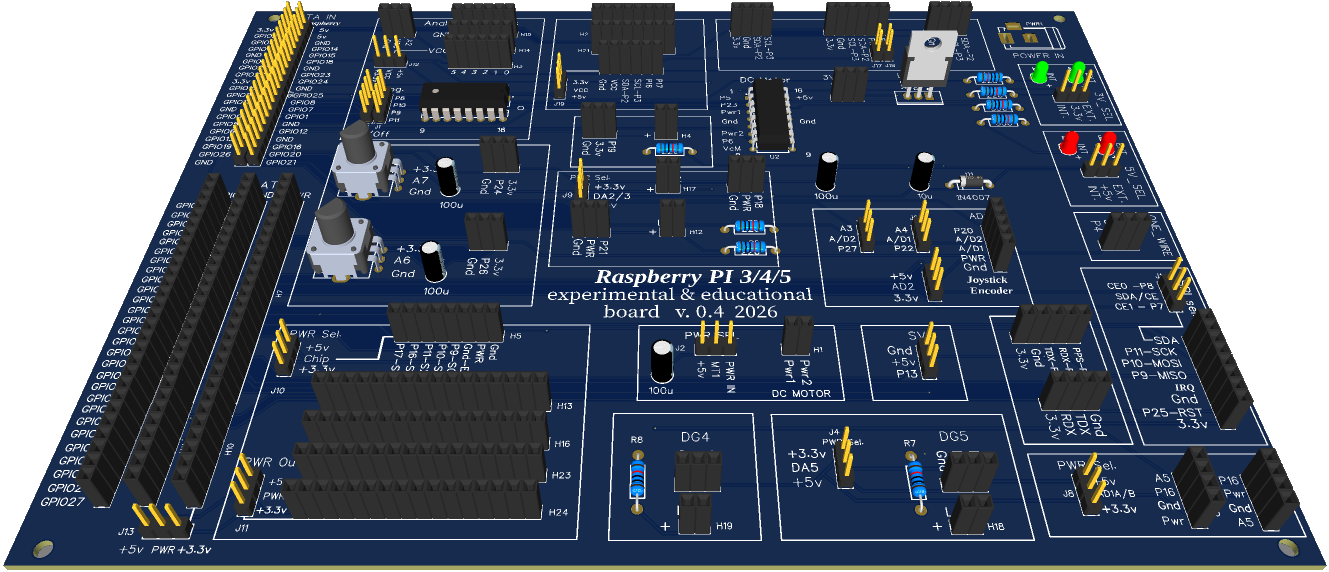The image size is (1329, 572).
Task: Select the DG5 section label
Action: click(954, 437)
